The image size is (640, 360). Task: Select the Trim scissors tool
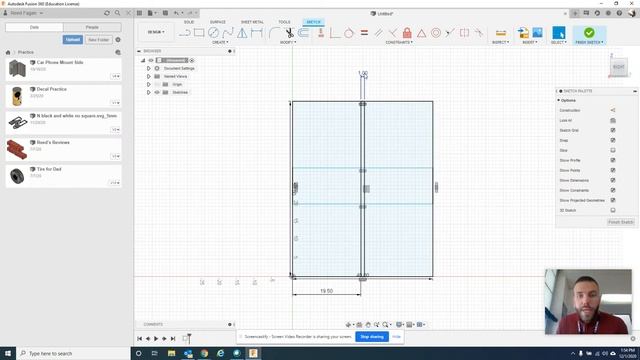click(x=289, y=33)
